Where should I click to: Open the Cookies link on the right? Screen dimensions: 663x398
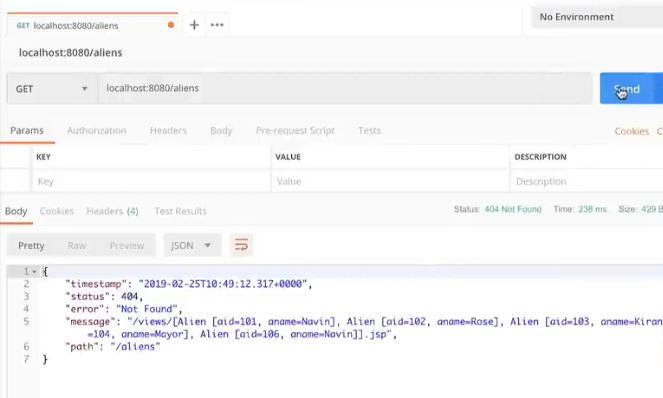coord(632,131)
